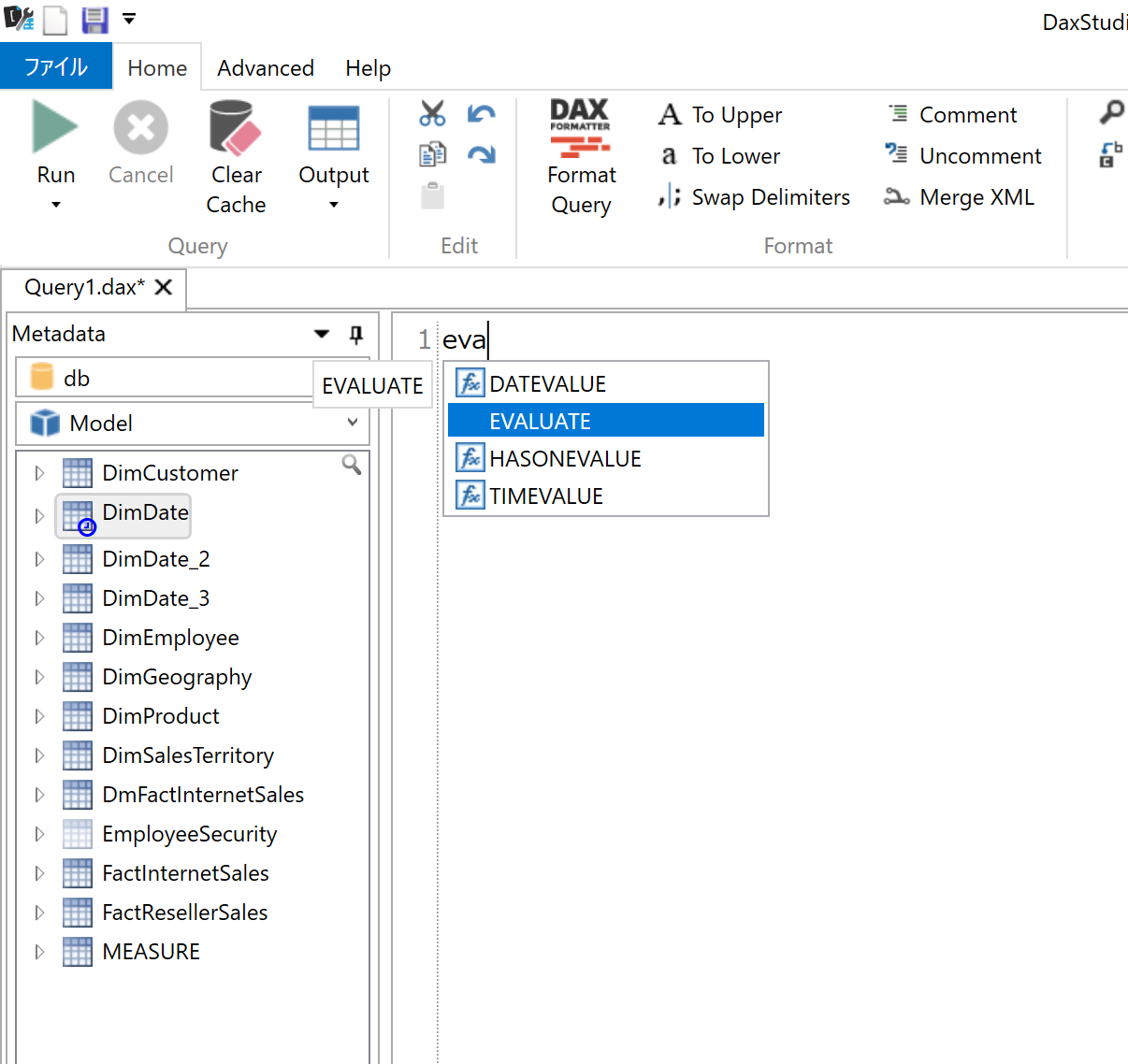Choose EVALUATE from the autocomplete list
Viewport: 1128px width, 1064px height.
pyautogui.click(x=606, y=421)
